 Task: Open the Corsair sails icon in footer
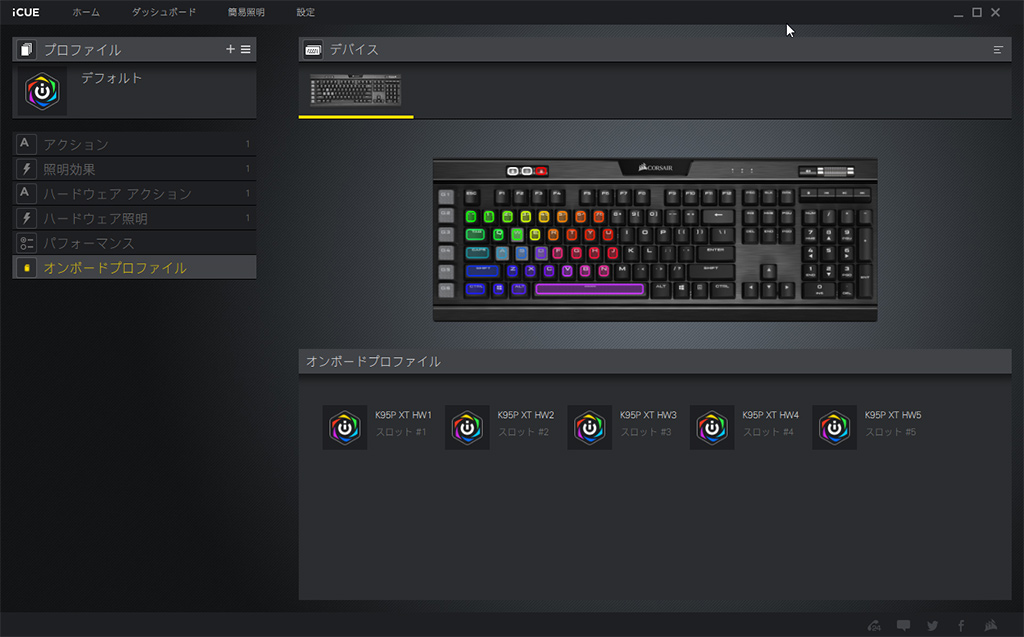pyautogui.click(x=991, y=625)
